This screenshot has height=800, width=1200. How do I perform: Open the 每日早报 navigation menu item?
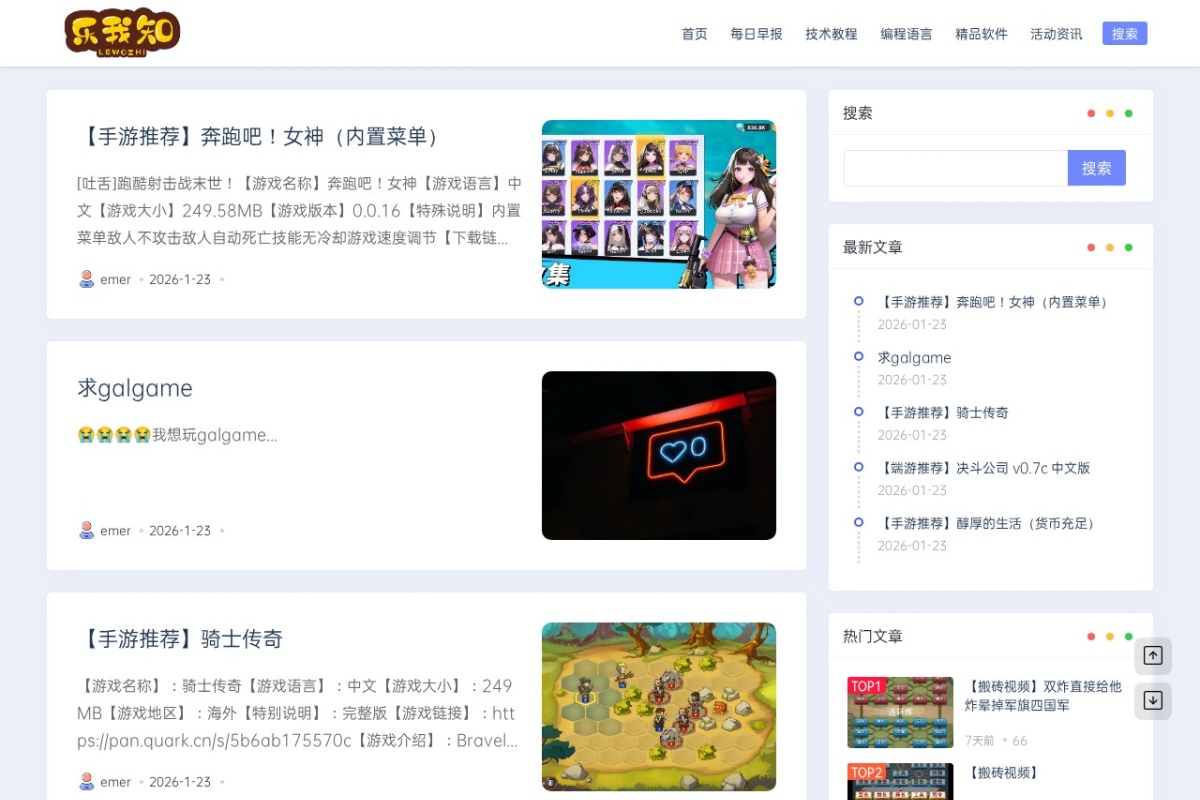755,33
